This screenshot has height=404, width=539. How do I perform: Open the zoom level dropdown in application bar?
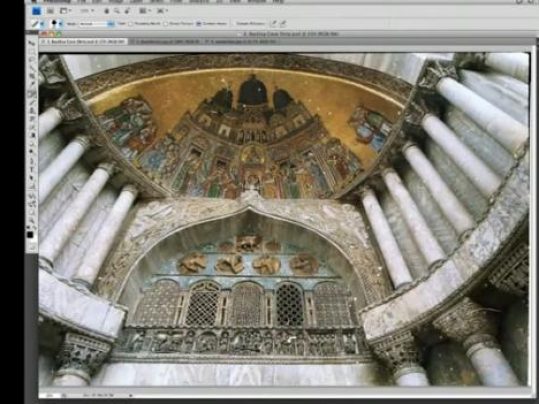click(87, 11)
